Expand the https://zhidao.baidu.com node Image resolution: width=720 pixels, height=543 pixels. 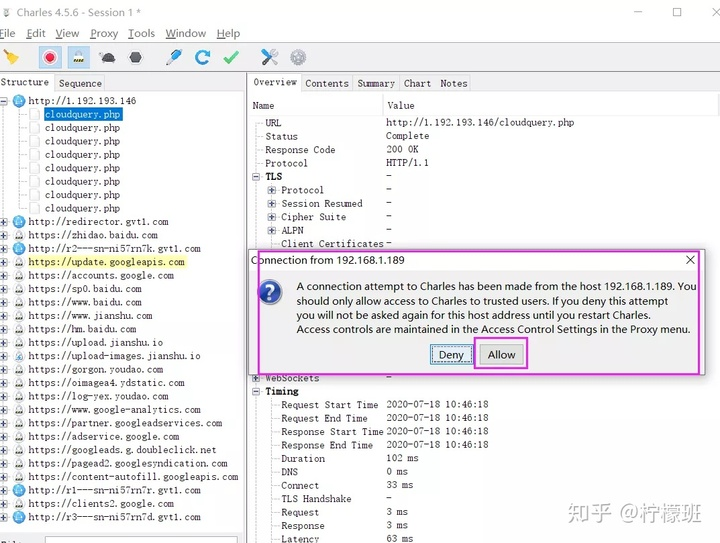[4, 235]
